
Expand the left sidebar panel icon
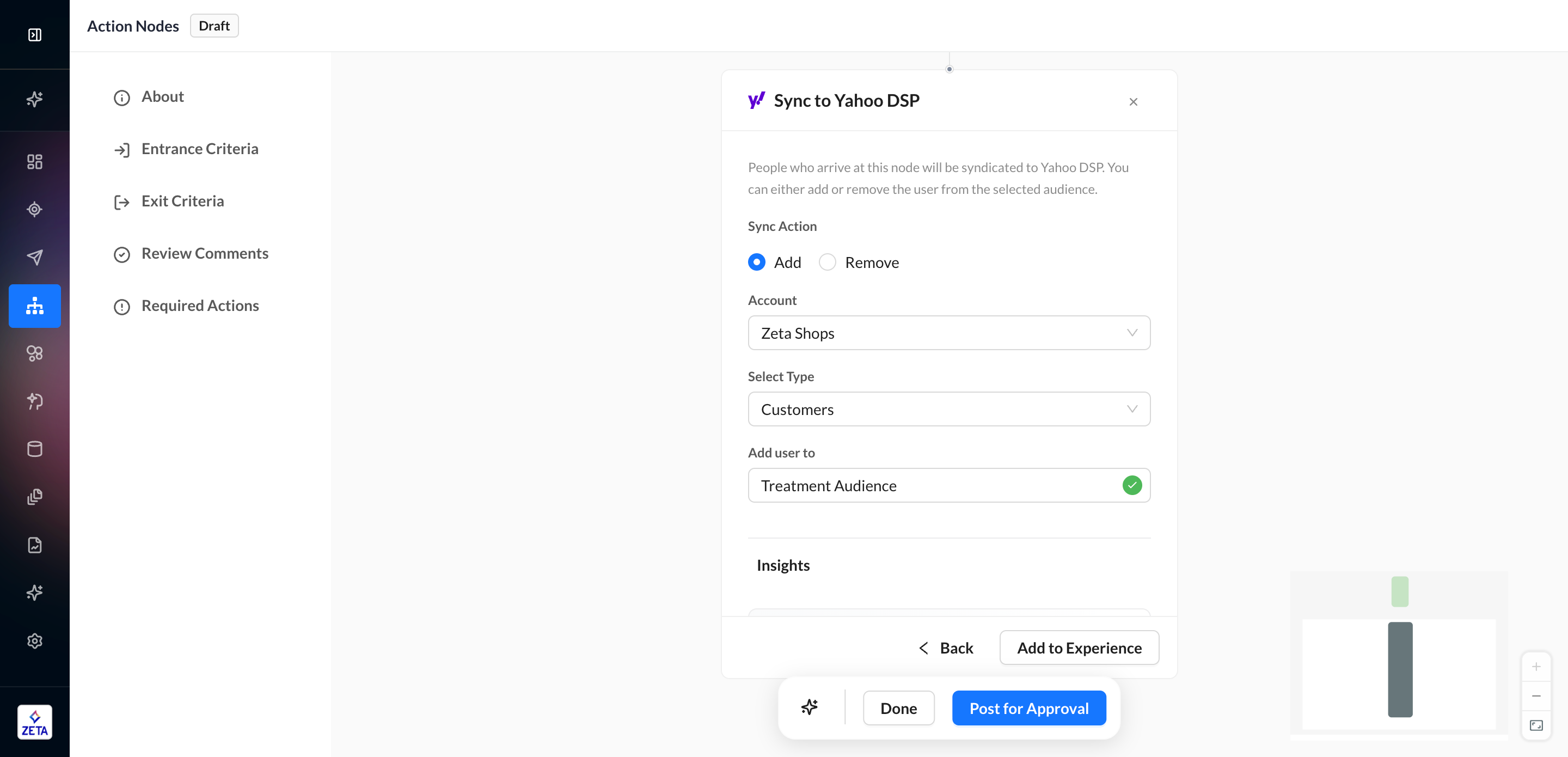tap(35, 35)
